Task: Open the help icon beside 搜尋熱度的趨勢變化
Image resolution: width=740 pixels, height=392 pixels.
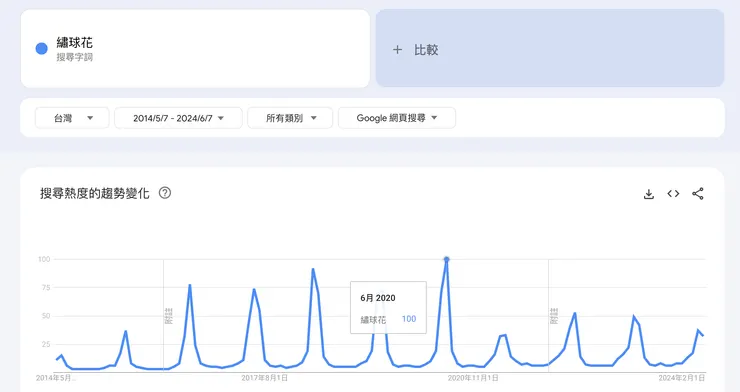Action: click(x=165, y=193)
